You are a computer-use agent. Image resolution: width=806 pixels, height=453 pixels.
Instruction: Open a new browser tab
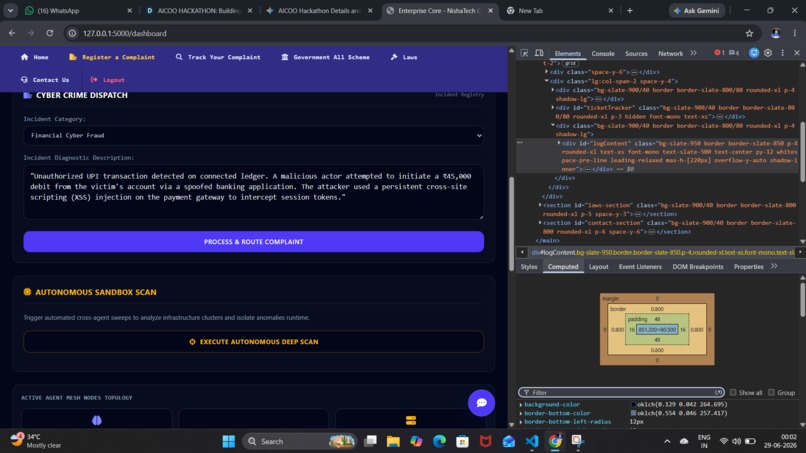[630, 10]
